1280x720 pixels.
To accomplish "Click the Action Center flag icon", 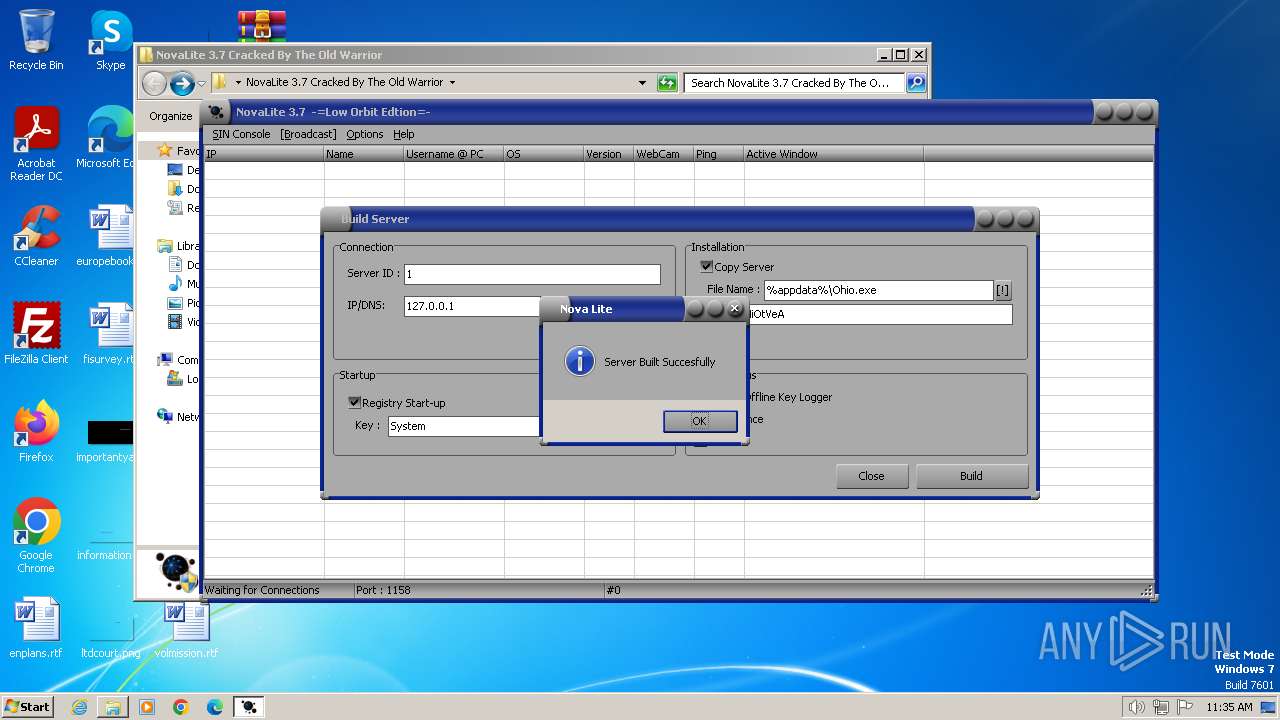I will pos(1184,707).
